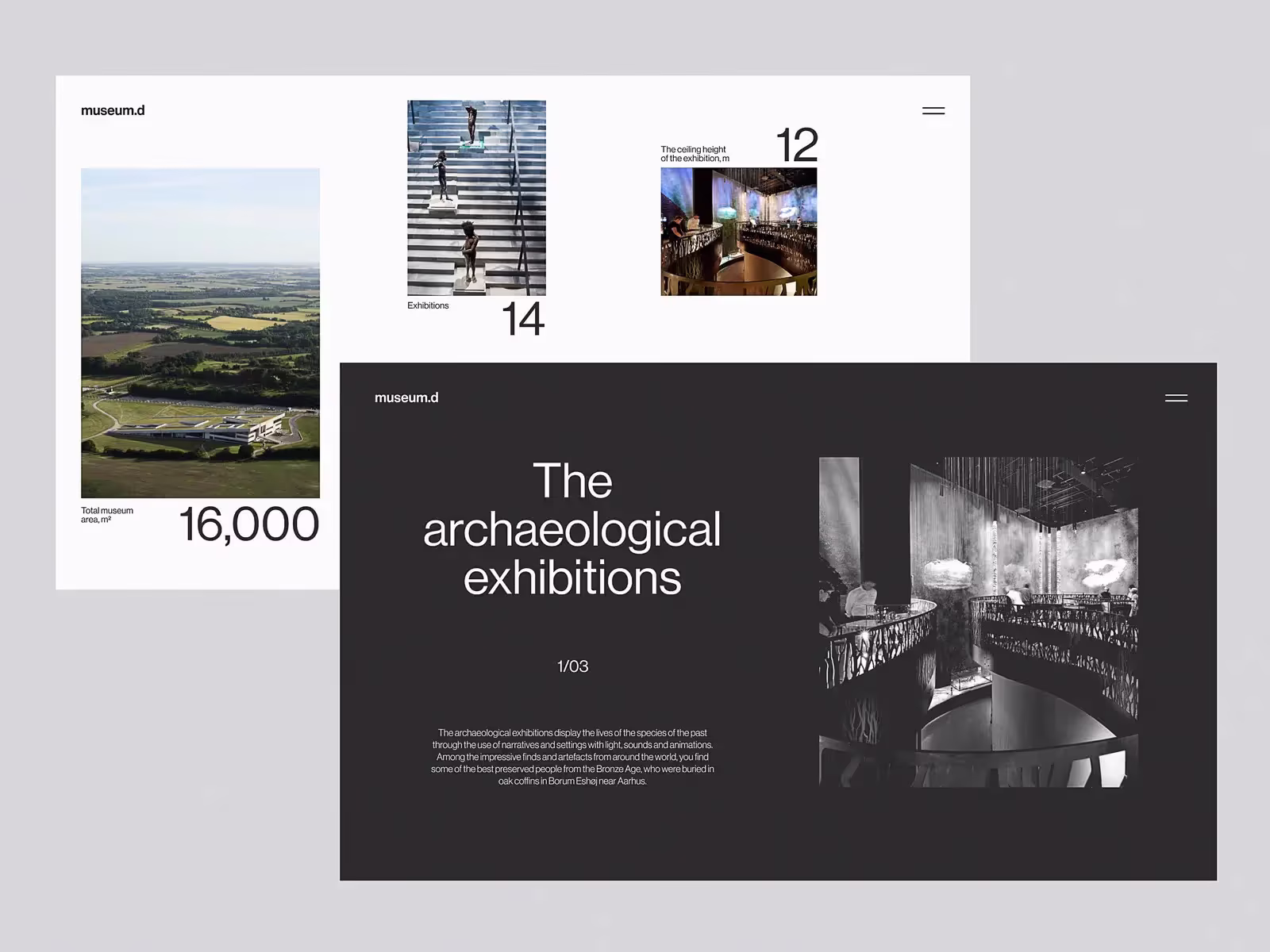Viewport: 1270px width, 952px height.
Task: Click the number 14 exhibitions figure
Action: (522, 320)
